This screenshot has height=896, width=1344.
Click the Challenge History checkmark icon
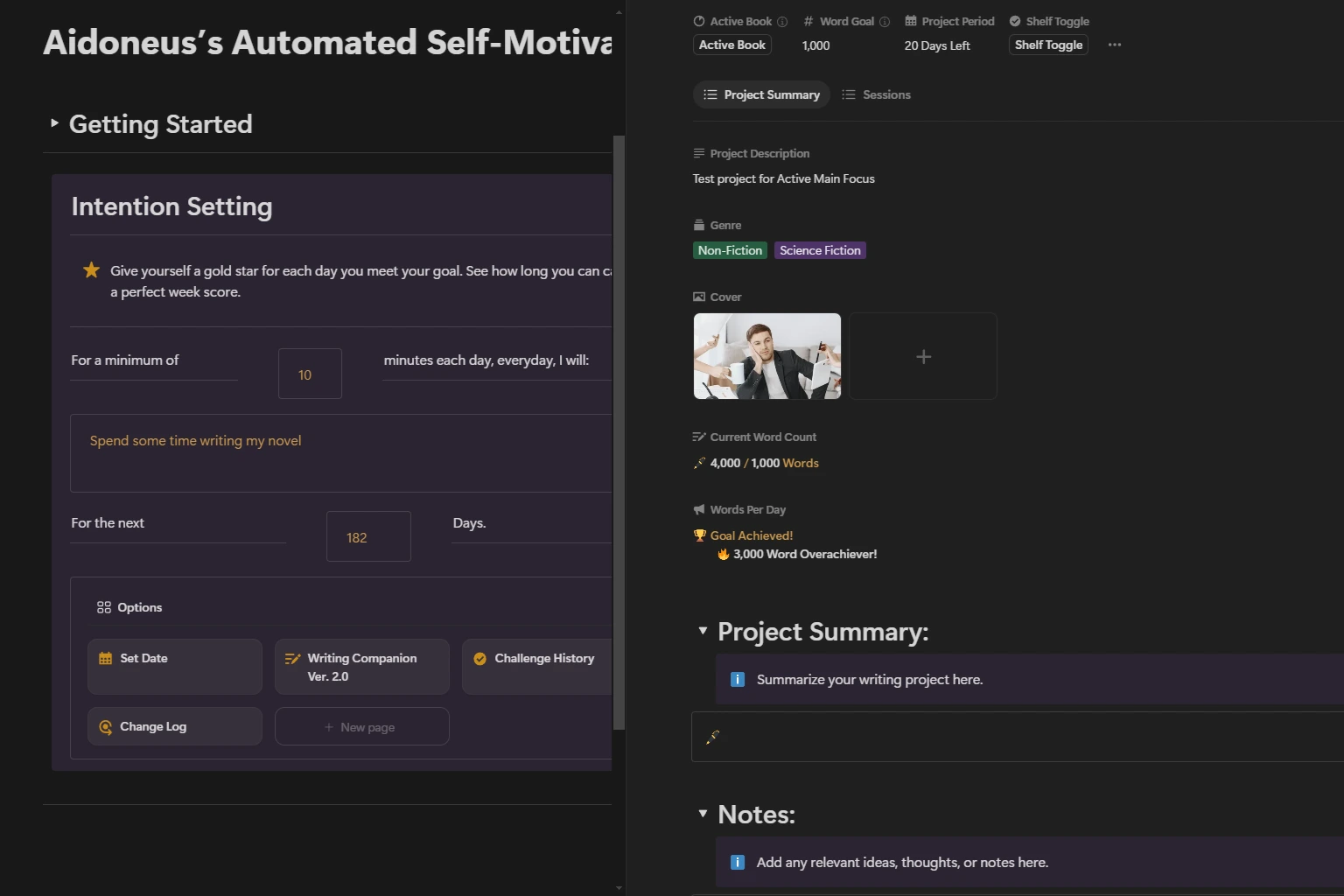(480, 659)
